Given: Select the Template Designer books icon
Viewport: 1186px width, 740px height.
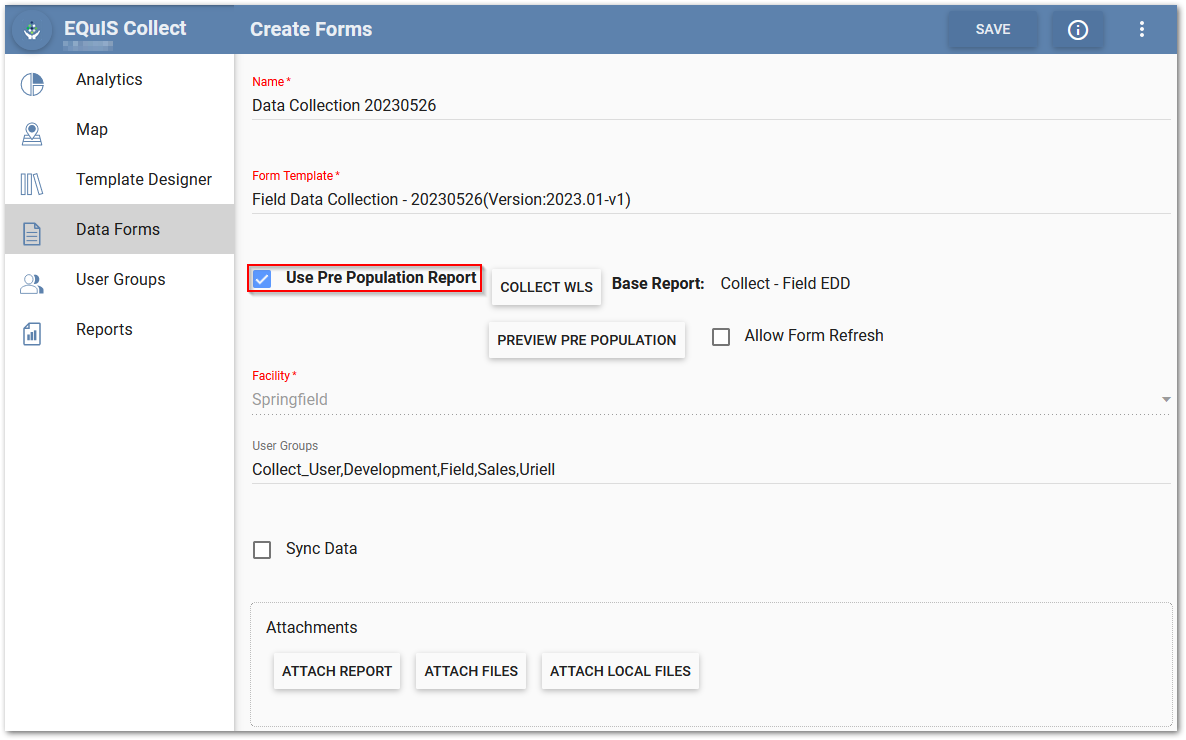Looking at the screenshot, I should click(32, 184).
